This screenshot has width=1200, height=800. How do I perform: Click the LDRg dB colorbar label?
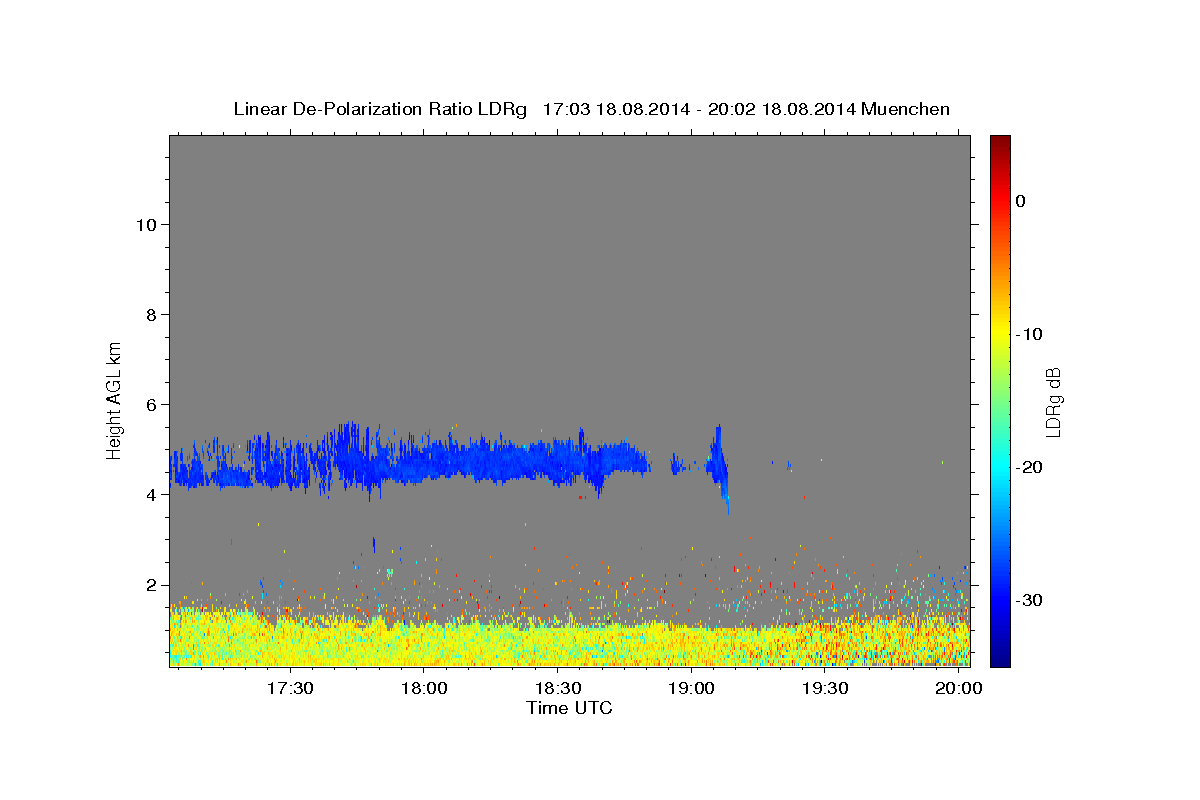1052,401
